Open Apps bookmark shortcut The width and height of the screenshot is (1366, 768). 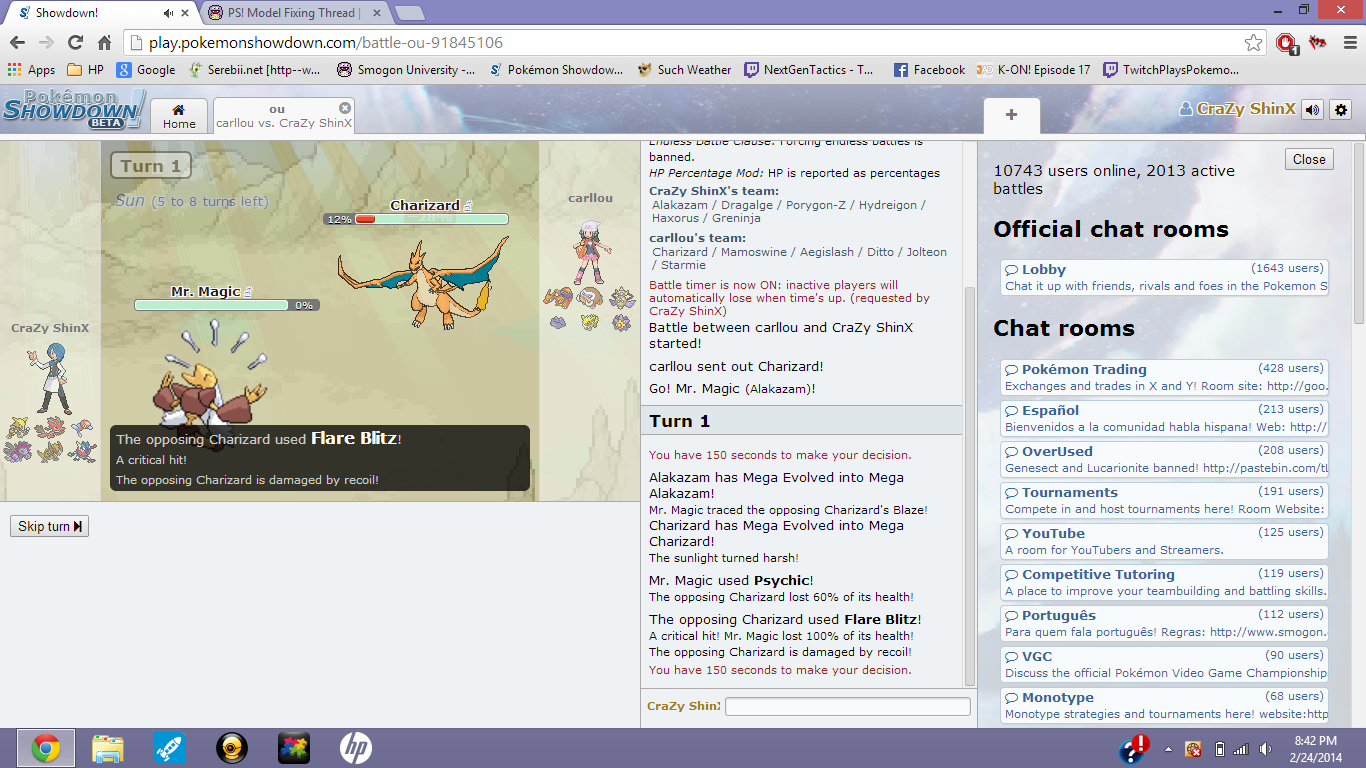[31, 70]
